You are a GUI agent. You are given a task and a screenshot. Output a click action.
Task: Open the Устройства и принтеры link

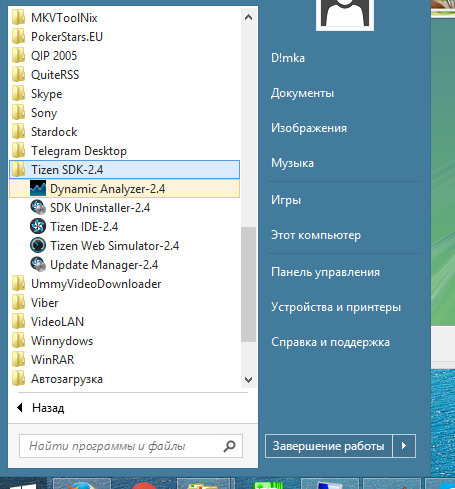336,307
